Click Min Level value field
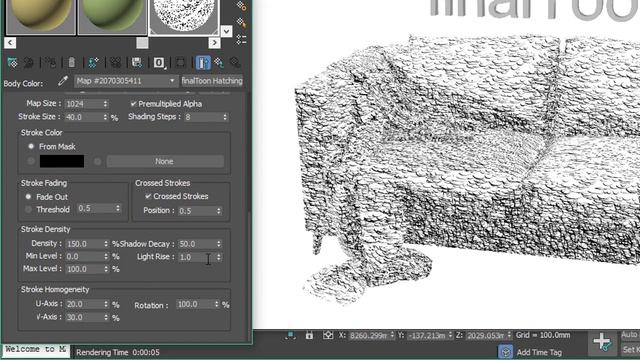The width and height of the screenshot is (640, 360). [x=84, y=256]
